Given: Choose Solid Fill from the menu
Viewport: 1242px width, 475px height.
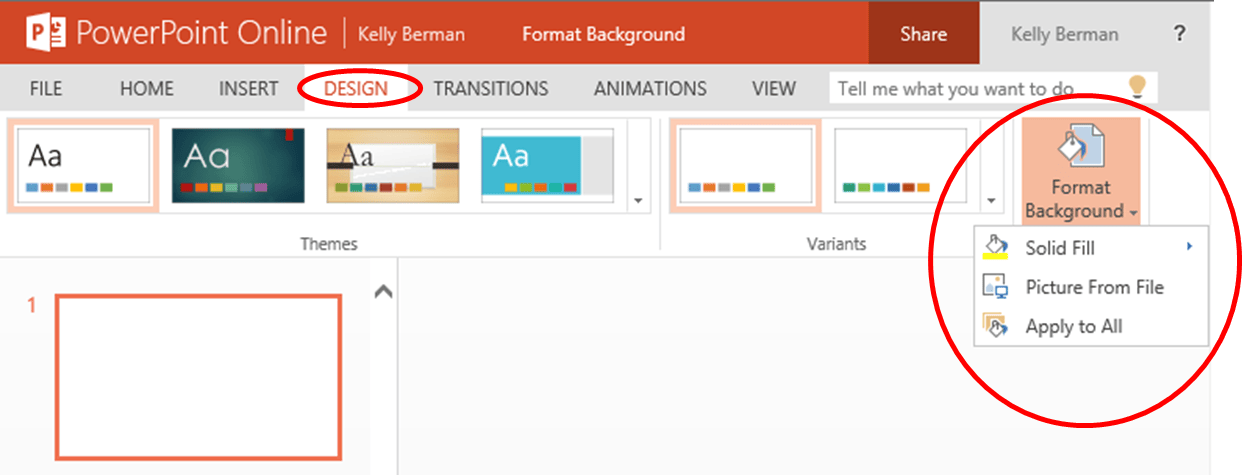Looking at the screenshot, I should point(1091,247).
